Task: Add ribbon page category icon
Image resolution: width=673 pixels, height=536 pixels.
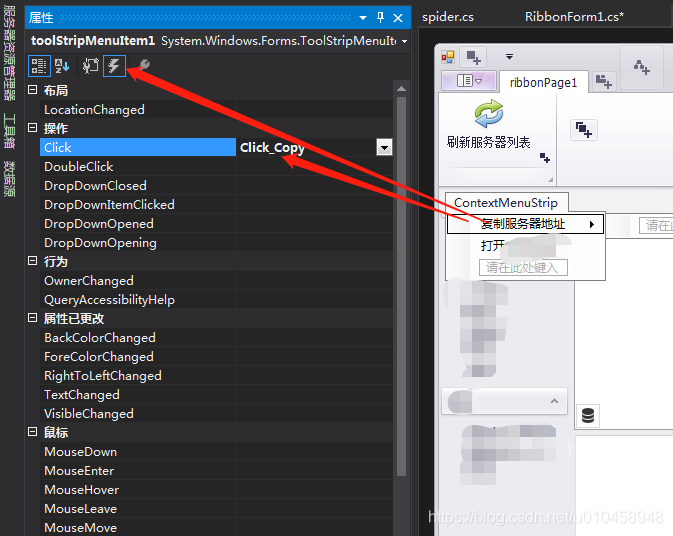Action: tap(642, 67)
